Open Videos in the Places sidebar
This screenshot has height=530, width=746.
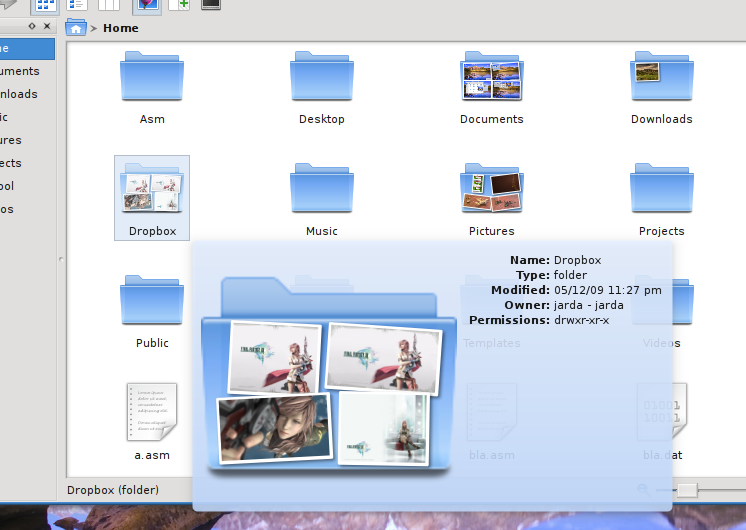pos(27,209)
